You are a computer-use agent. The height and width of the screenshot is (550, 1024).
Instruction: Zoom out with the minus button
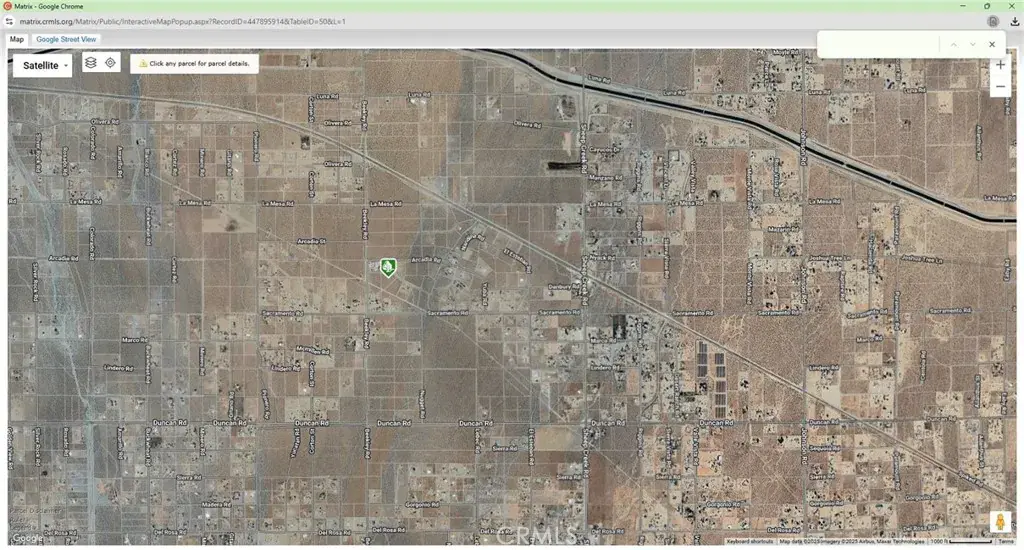[x=1000, y=88]
